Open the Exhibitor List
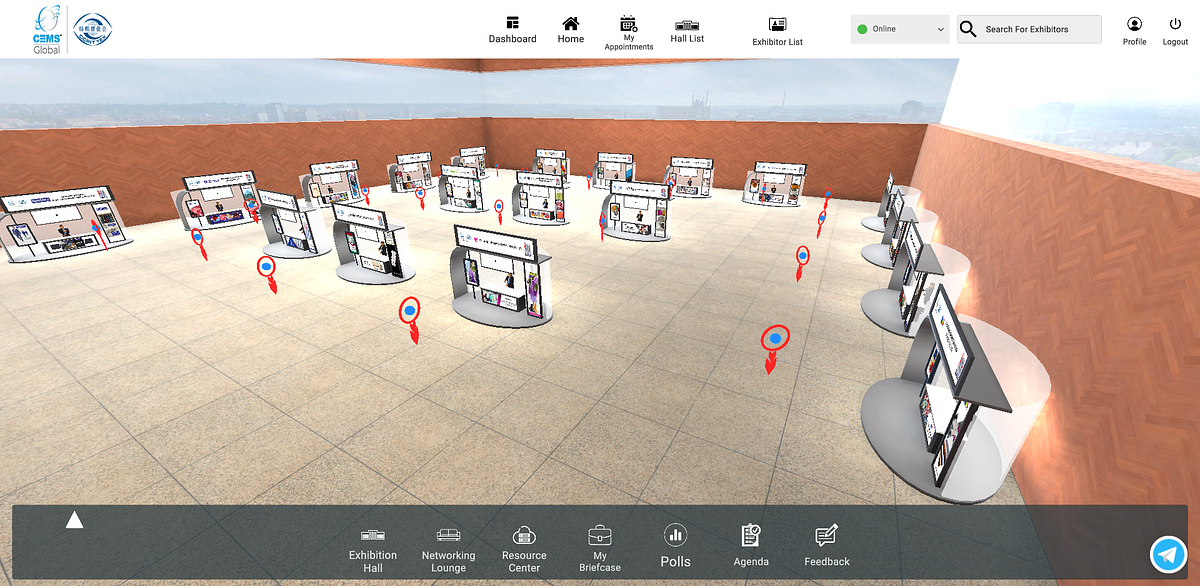 click(x=777, y=30)
